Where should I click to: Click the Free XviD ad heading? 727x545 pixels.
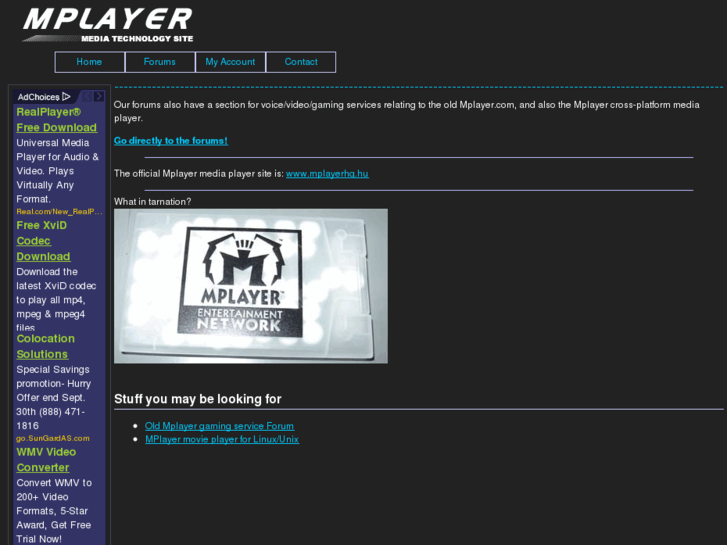pos(42,225)
